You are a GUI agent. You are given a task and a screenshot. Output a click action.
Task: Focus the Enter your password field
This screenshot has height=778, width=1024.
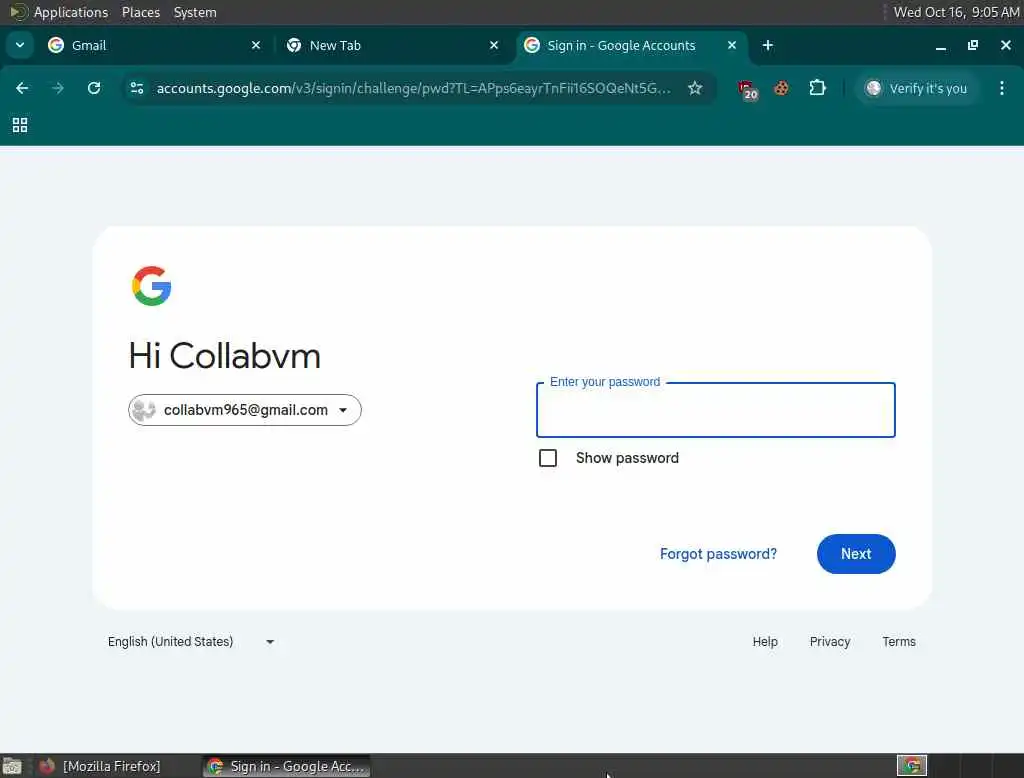(x=716, y=410)
